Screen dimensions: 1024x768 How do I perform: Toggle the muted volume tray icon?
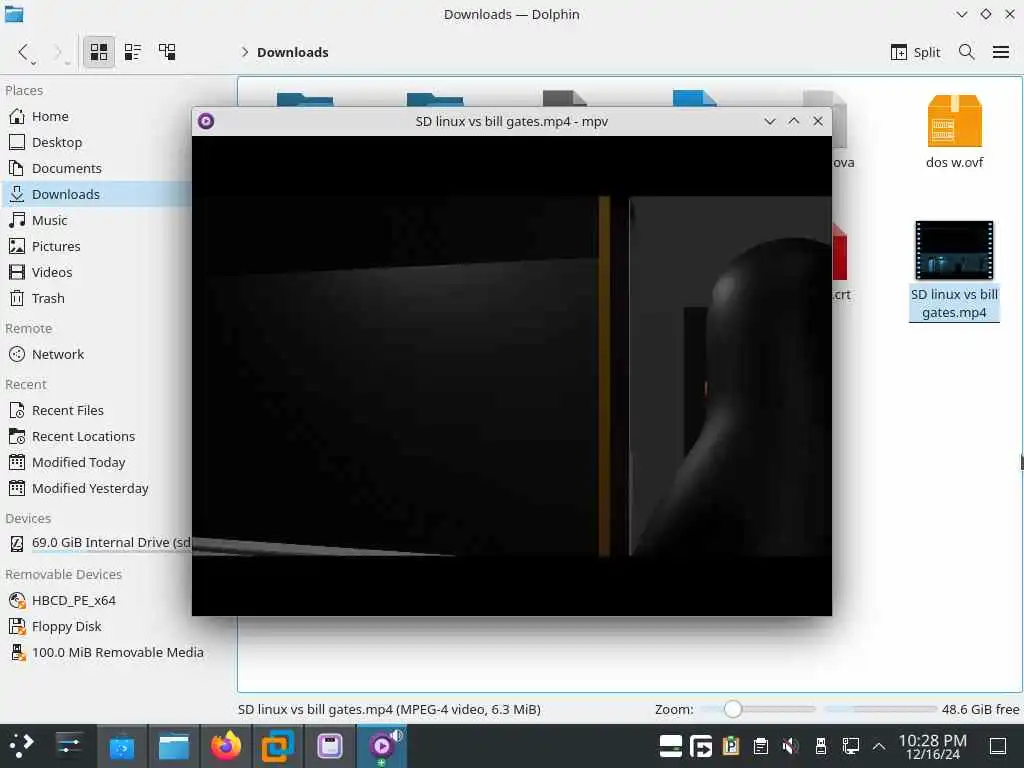[790, 745]
